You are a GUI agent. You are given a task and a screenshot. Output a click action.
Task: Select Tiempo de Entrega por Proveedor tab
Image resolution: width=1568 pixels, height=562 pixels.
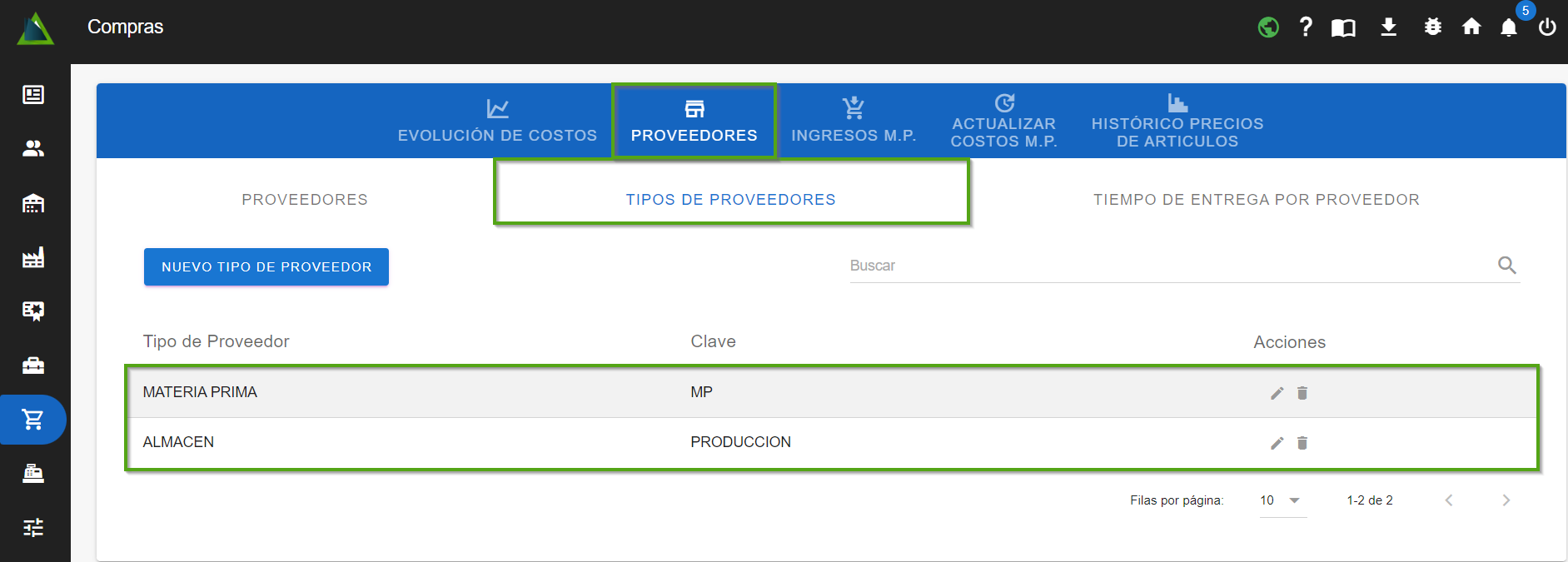[1256, 200]
